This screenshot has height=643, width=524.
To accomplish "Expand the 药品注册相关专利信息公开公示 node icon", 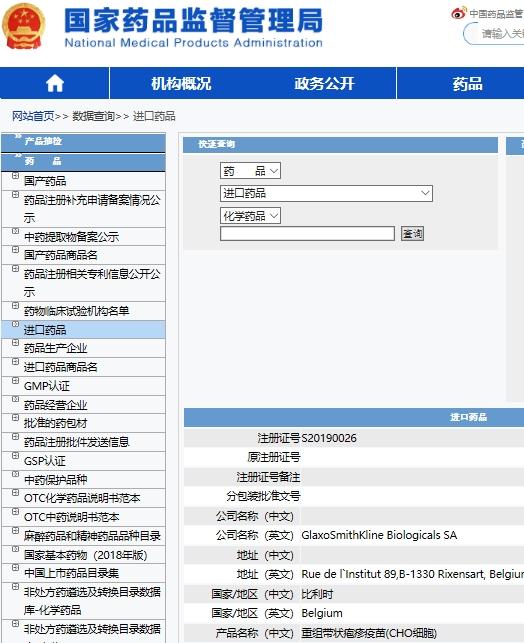I will 15,269.
